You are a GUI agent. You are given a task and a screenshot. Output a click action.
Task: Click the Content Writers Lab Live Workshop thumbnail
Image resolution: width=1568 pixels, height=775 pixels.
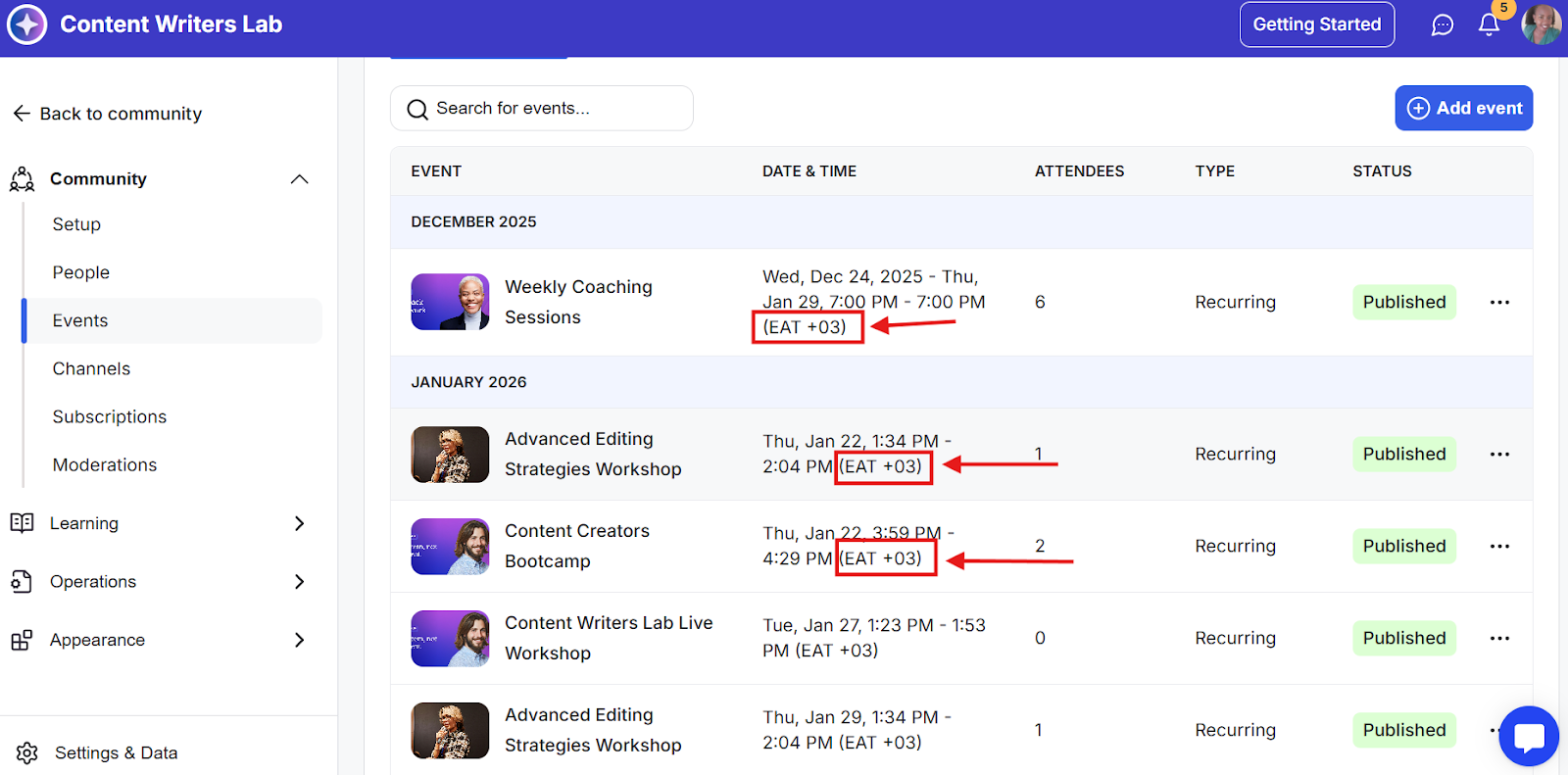pyautogui.click(x=450, y=639)
